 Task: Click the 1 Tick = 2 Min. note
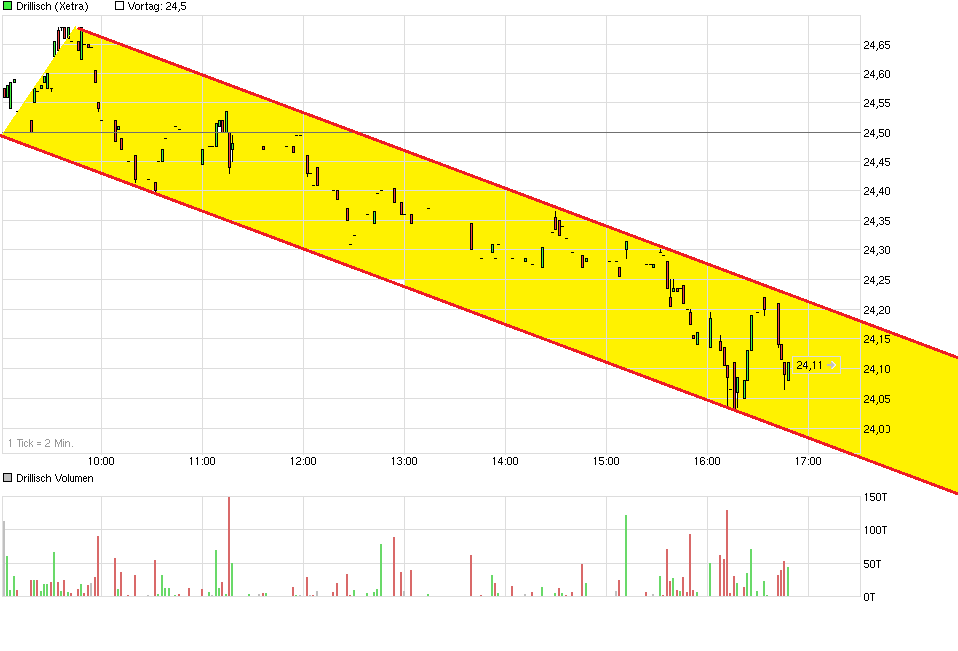click(40, 443)
